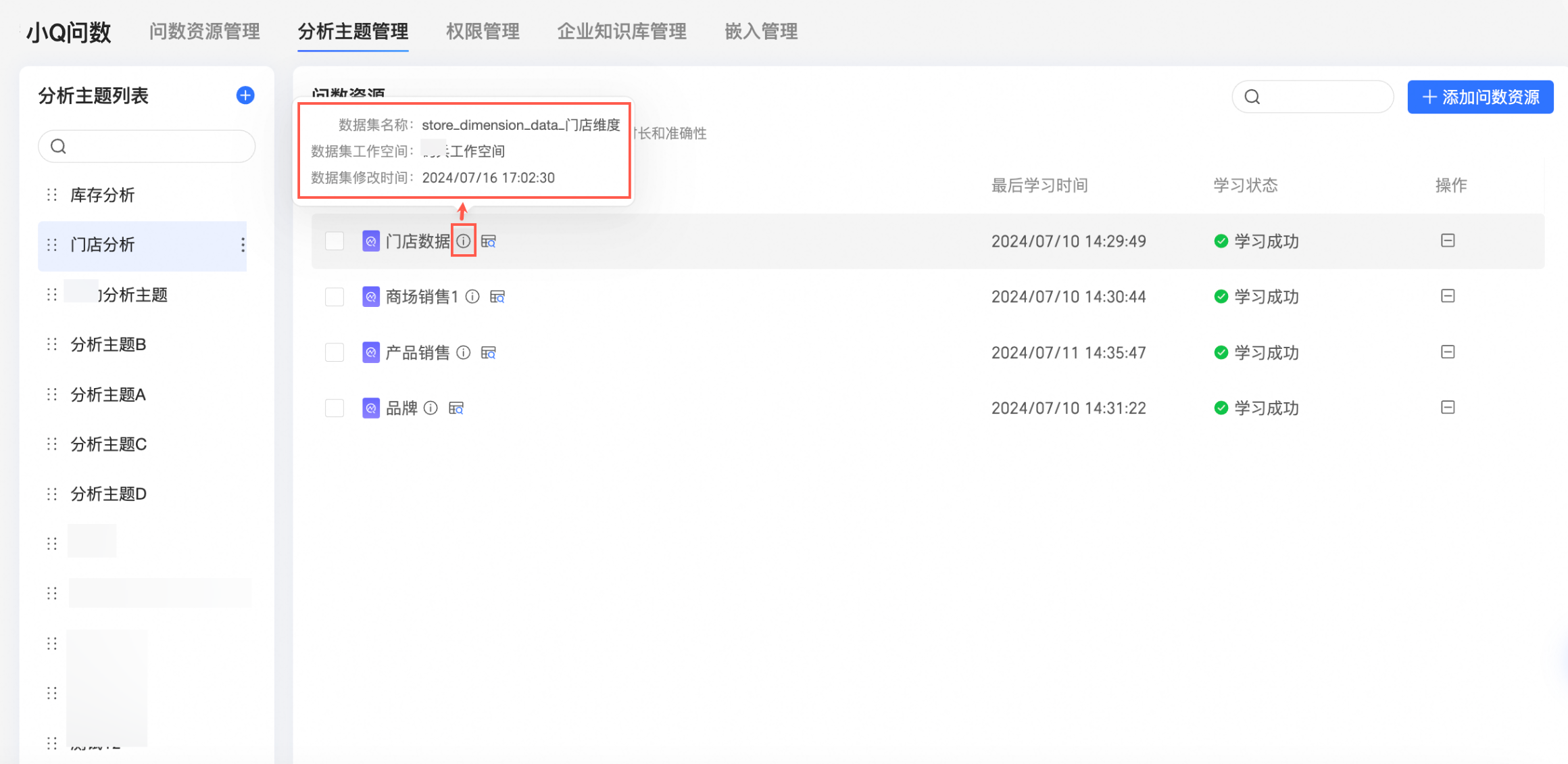This screenshot has height=764, width=1568.
Task: Open dataset preview icon for 品牌
Action: (456, 408)
